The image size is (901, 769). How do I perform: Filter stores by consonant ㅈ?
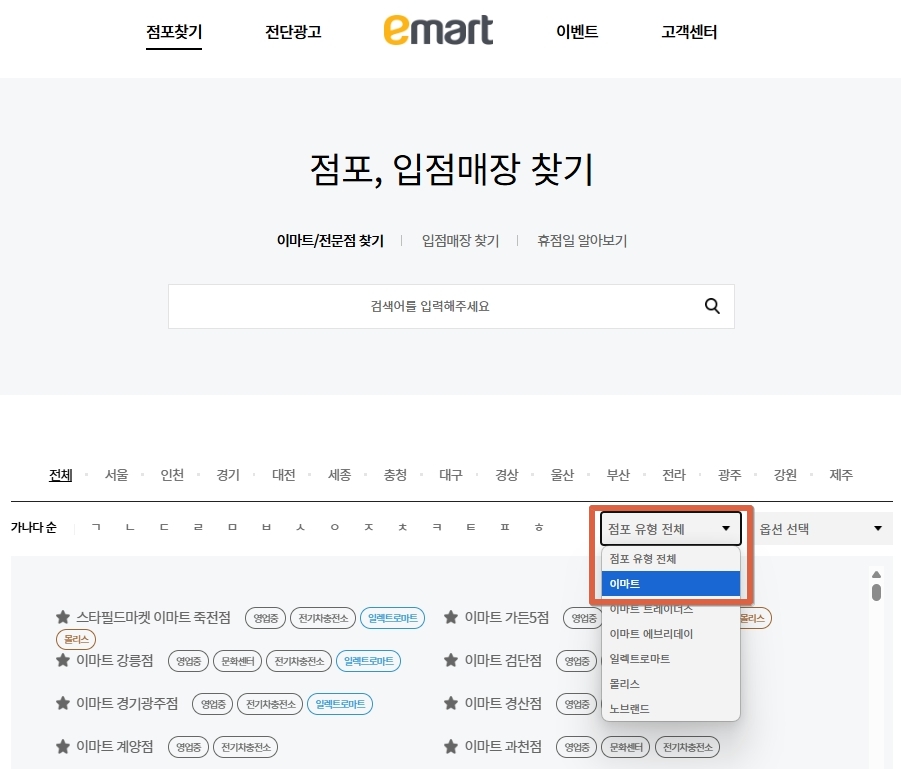click(x=368, y=527)
